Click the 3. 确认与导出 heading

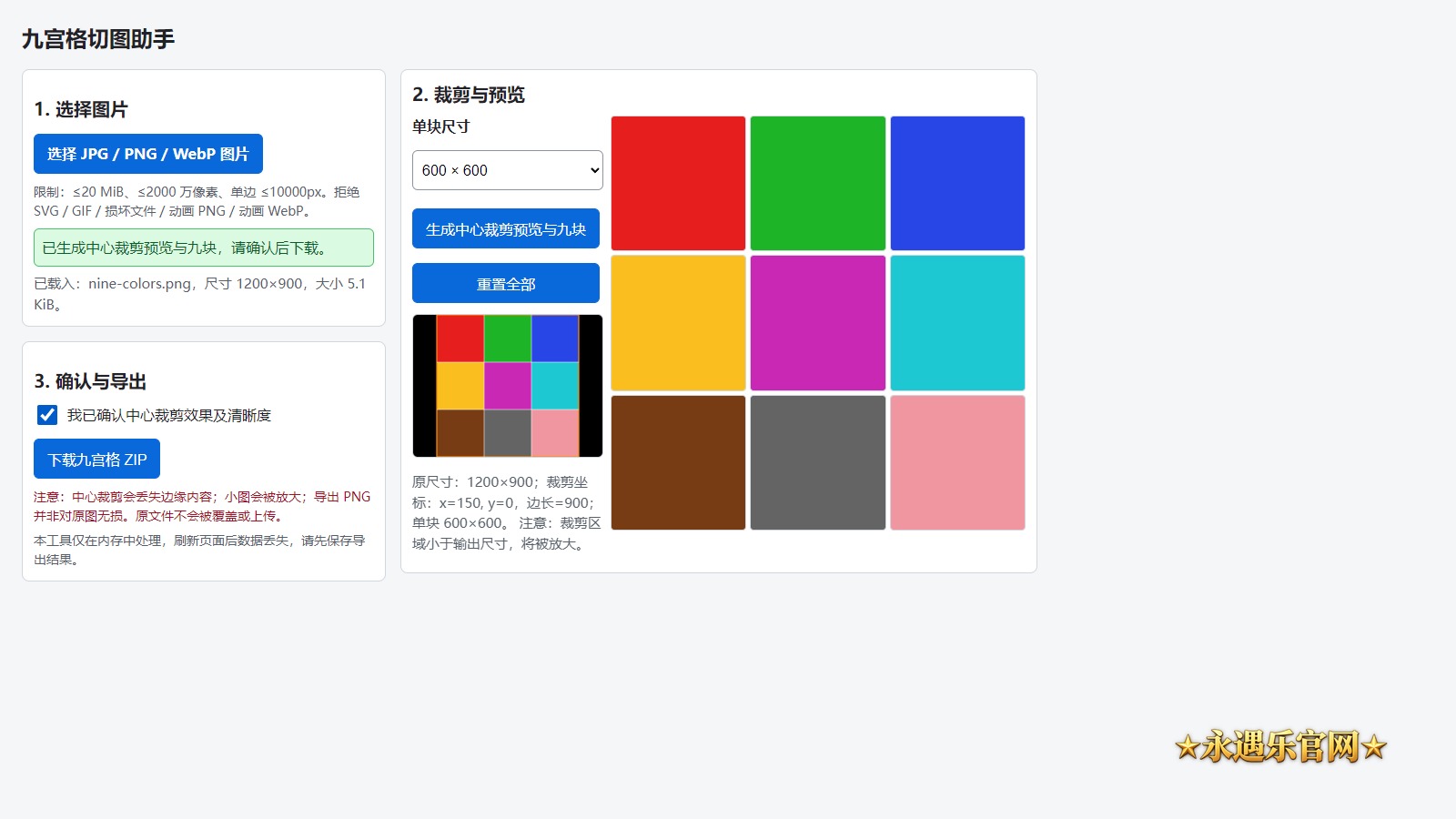coord(90,381)
